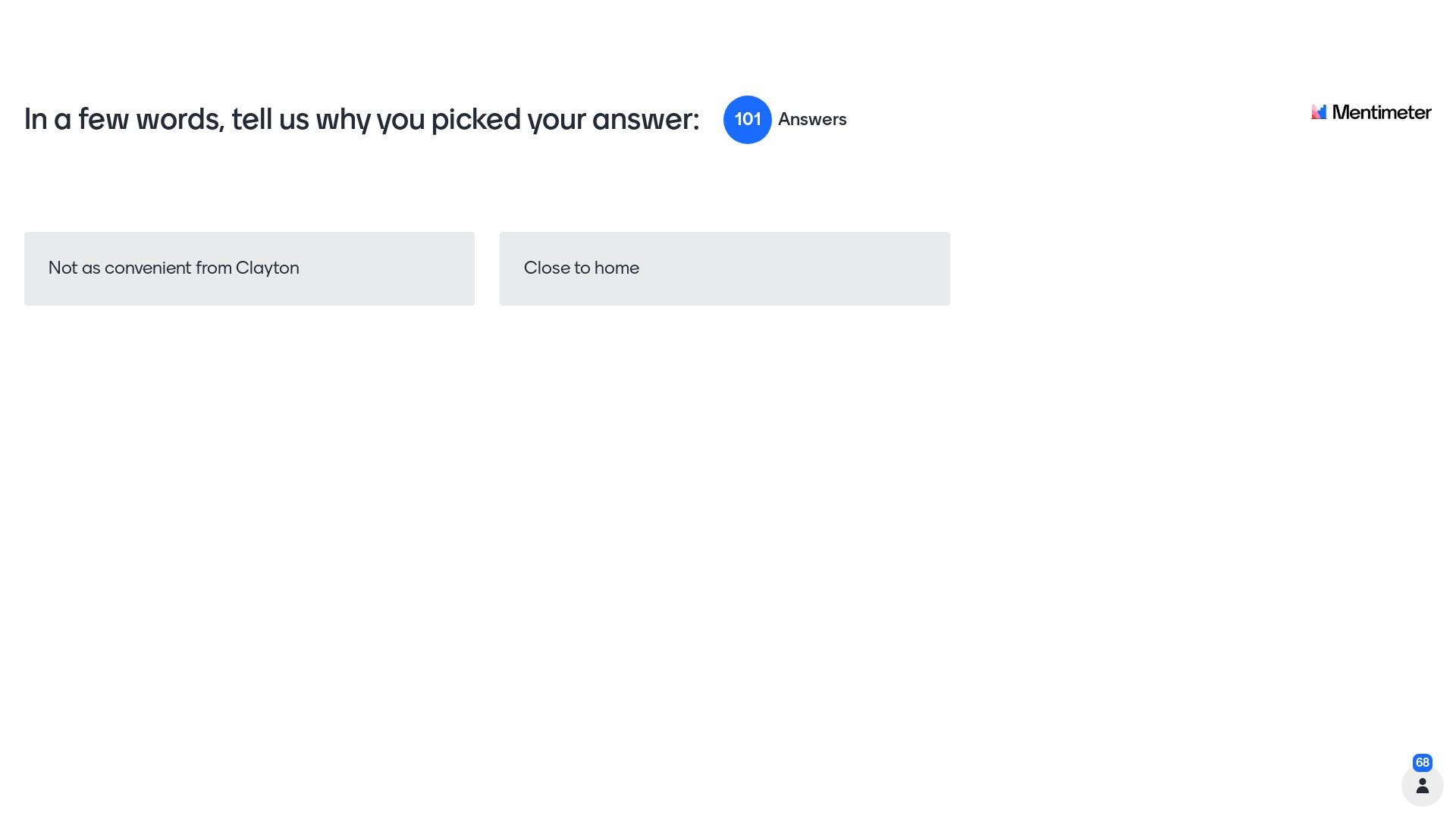The height and width of the screenshot is (819, 1456).
Task: Click the word 'Clayton' in the first response
Action: (267, 268)
